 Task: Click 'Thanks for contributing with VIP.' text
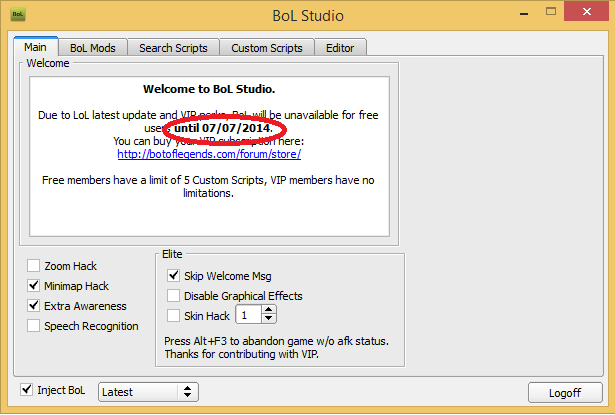[x=242, y=354]
